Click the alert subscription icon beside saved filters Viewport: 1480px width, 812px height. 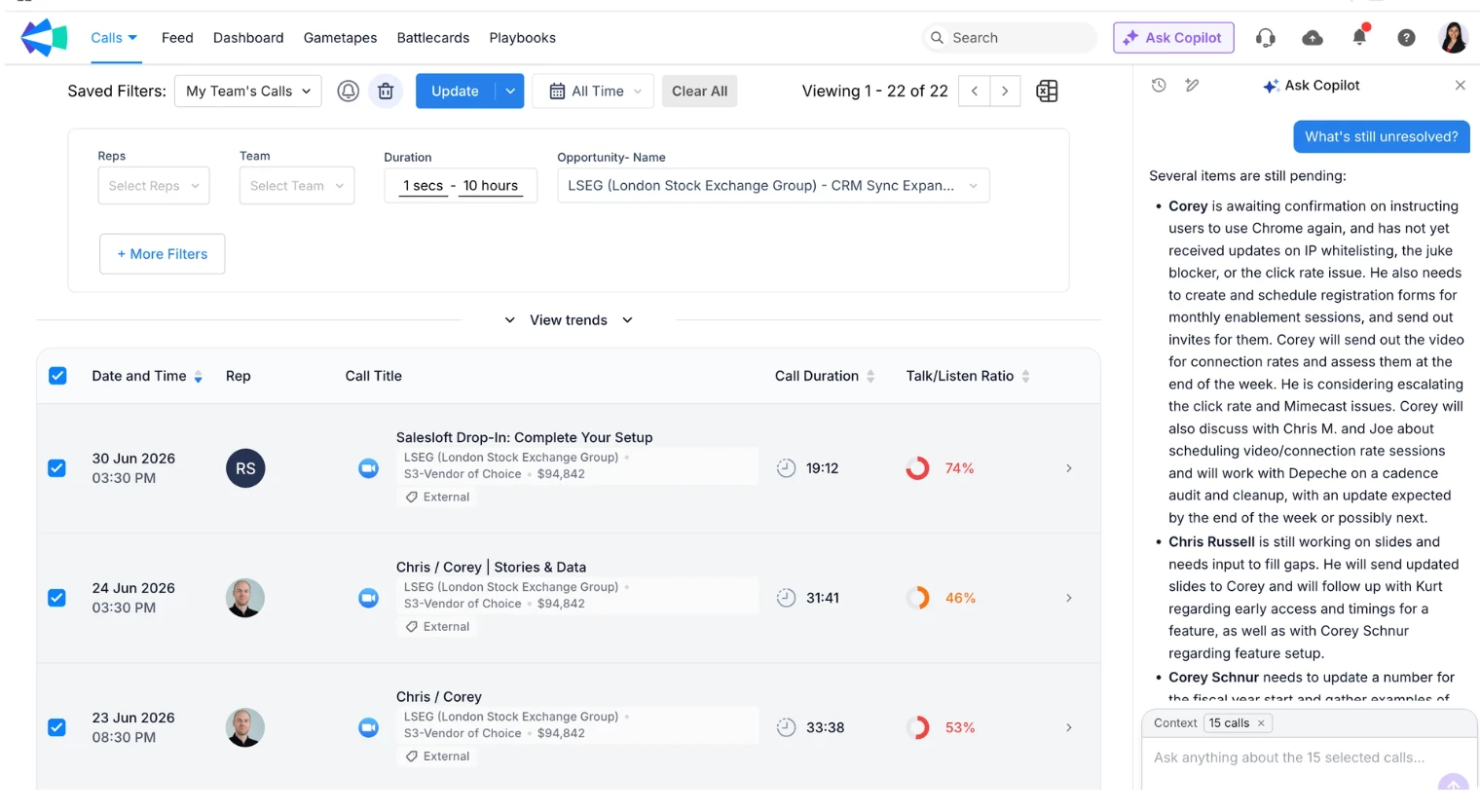pyautogui.click(x=348, y=91)
